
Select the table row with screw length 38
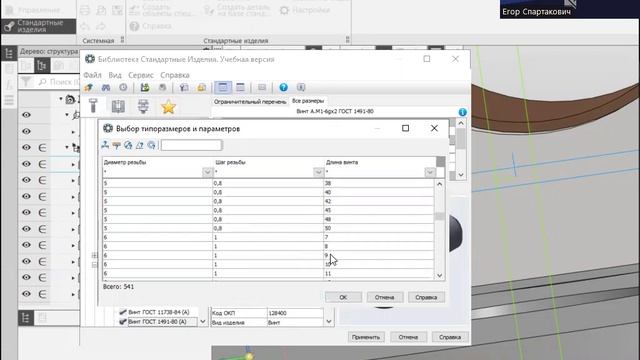tap(268, 183)
